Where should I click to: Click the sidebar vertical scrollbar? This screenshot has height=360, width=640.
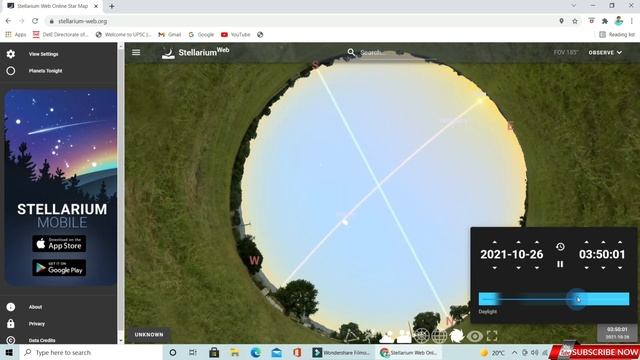120,193
